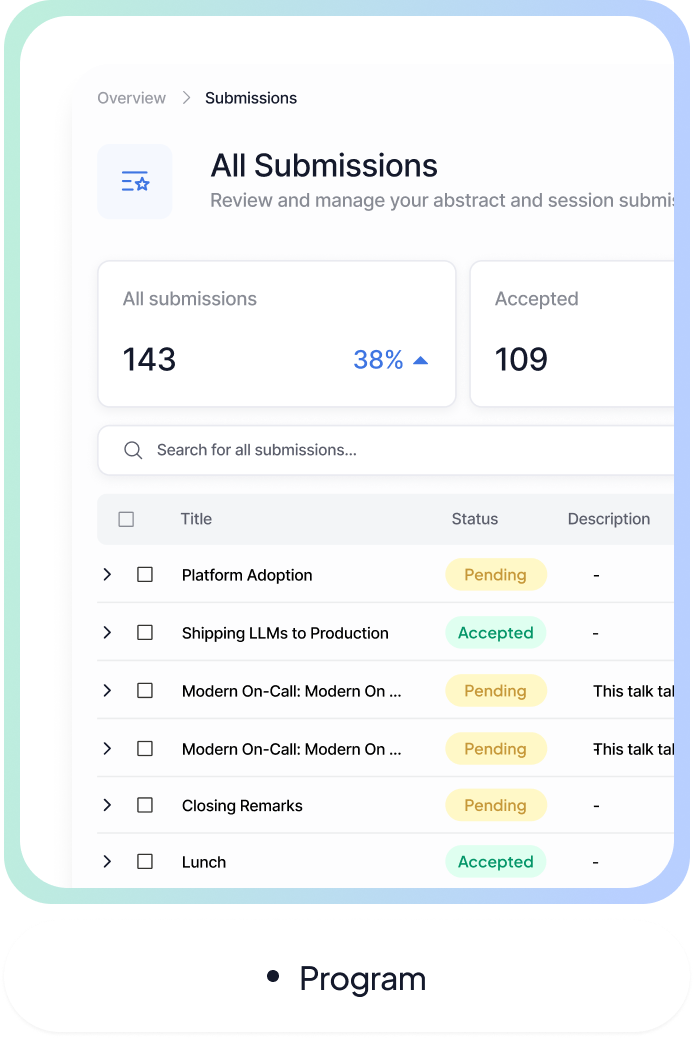Click the Accepted badge for Shipping LLMs
The image size is (694, 1038).
point(496,633)
